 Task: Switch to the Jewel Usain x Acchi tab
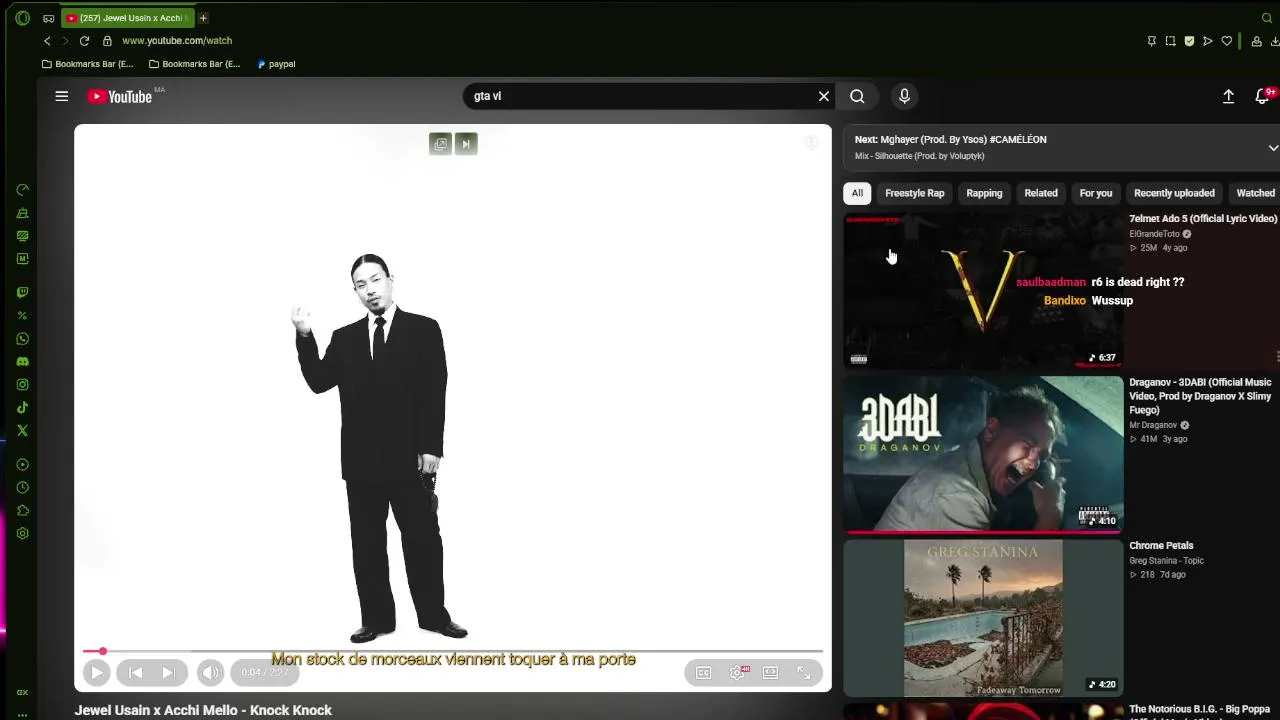point(127,18)
